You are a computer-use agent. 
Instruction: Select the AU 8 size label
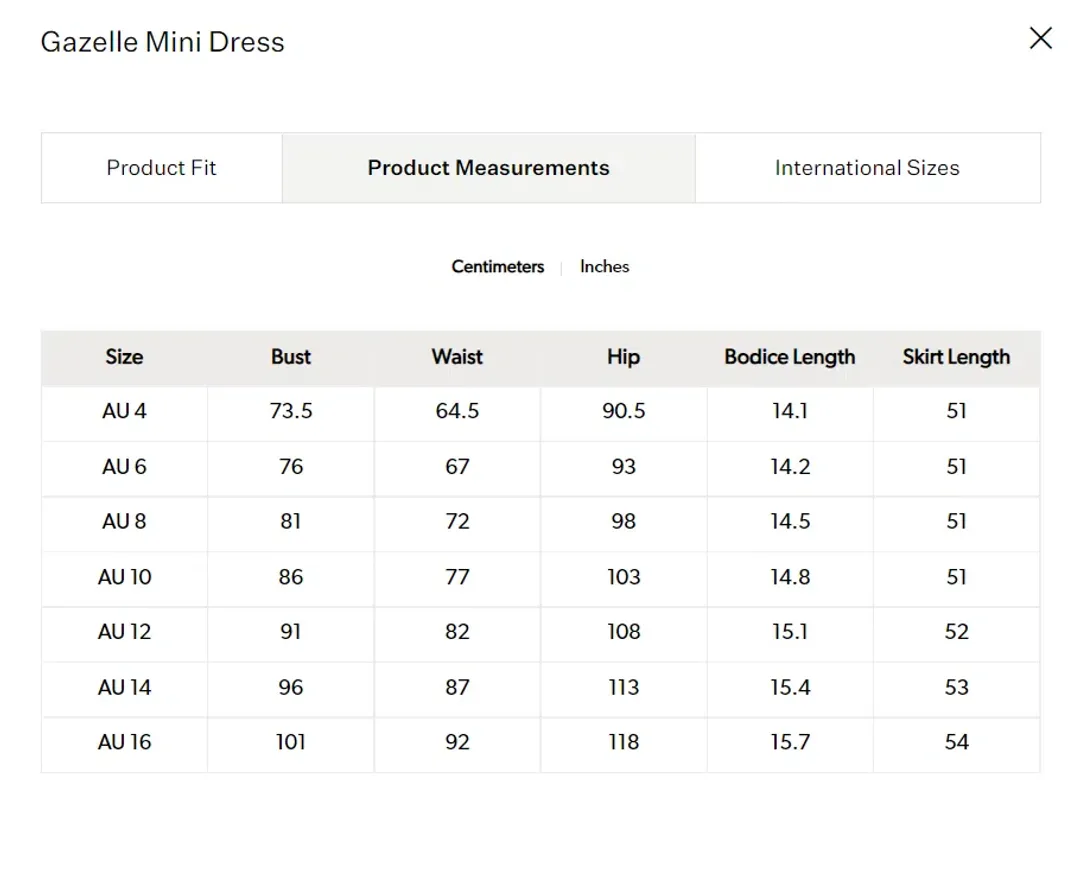tap(124, 522)
